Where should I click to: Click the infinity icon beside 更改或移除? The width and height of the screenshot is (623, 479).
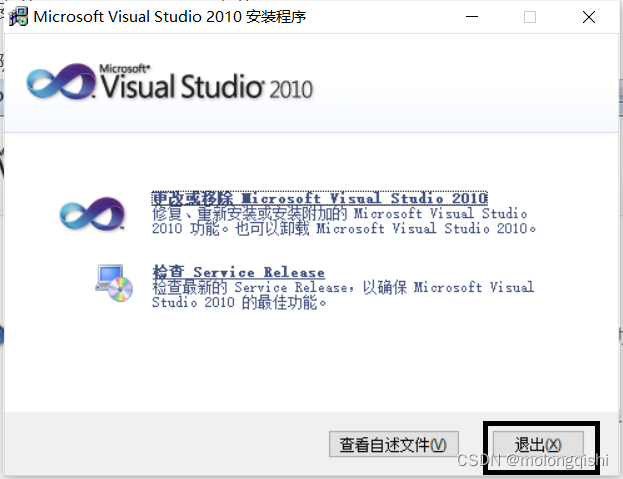[x=92, y=214]
